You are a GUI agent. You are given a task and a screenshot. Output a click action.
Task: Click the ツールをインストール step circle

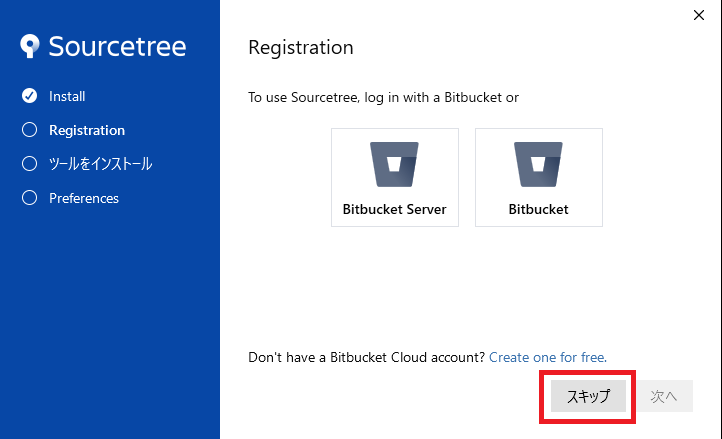(29, 164)
